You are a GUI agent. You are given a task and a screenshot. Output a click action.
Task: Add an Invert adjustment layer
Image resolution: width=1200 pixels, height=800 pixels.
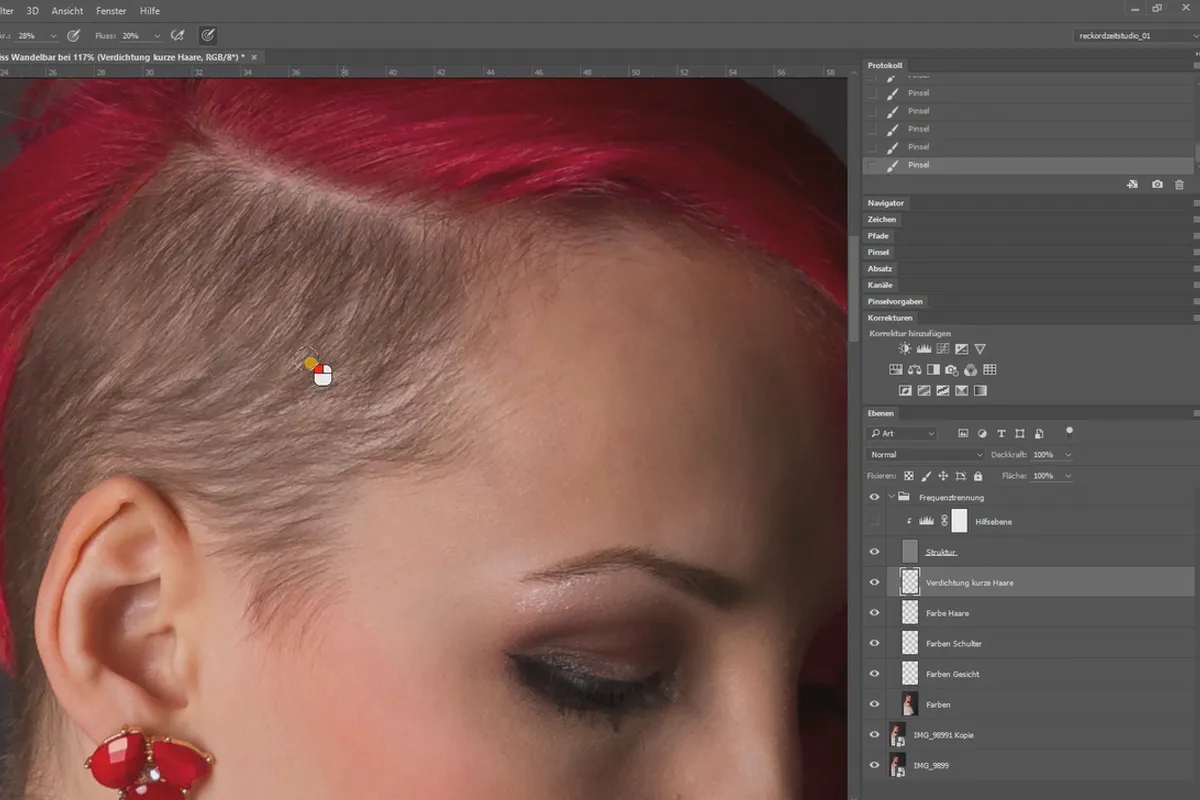tap(905, 391)
